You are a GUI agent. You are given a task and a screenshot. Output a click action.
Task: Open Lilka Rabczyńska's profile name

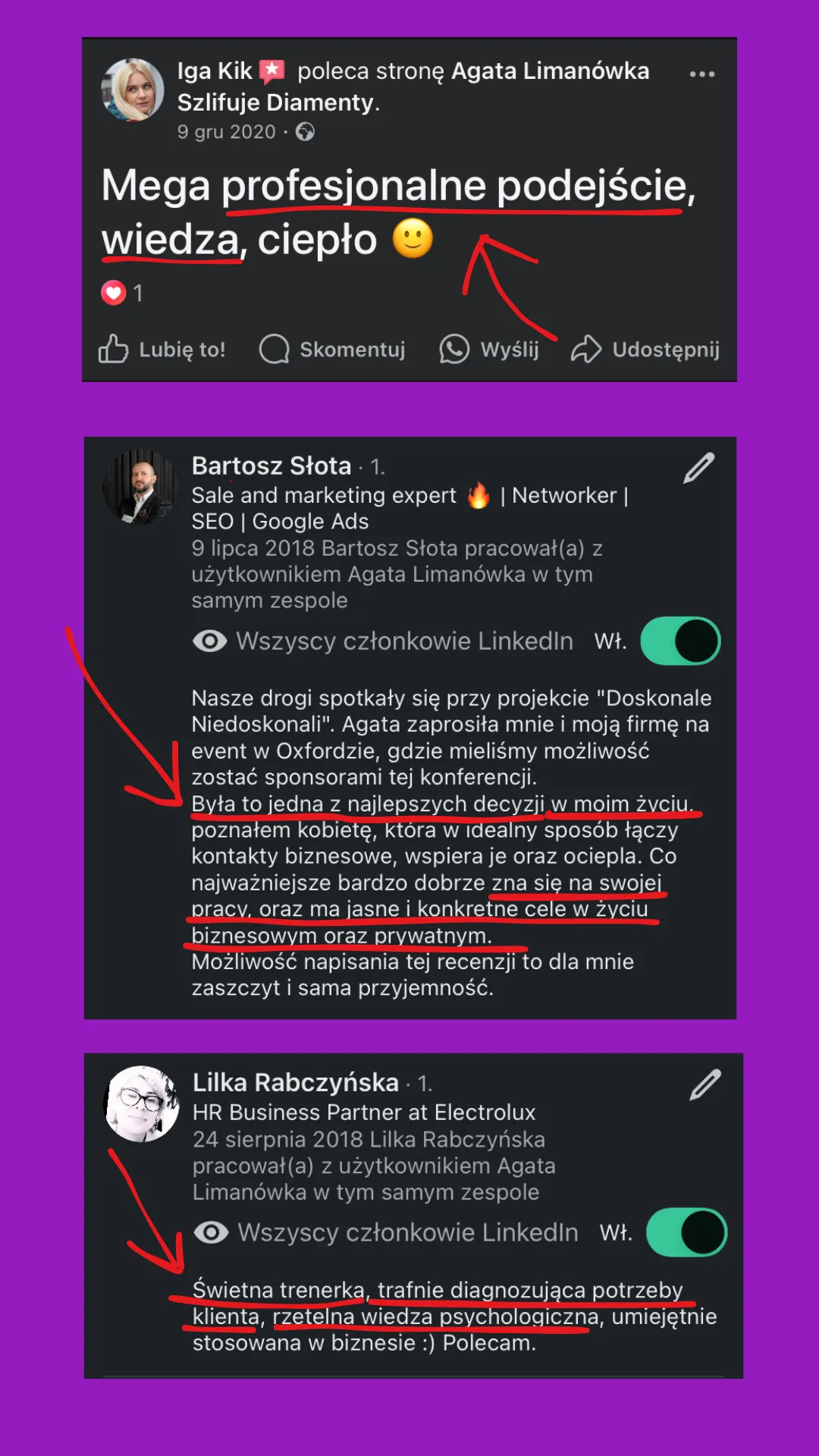pos(296,1082)
